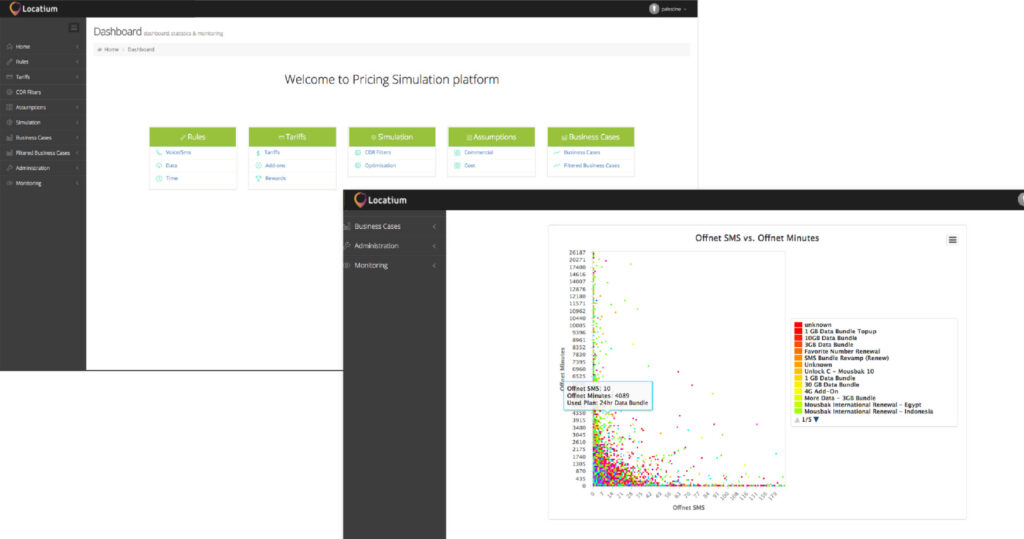This screenshot has height=539, width=1024.
Task: Select Filtered Business Cases in the left sidebar
Action: 42,153
